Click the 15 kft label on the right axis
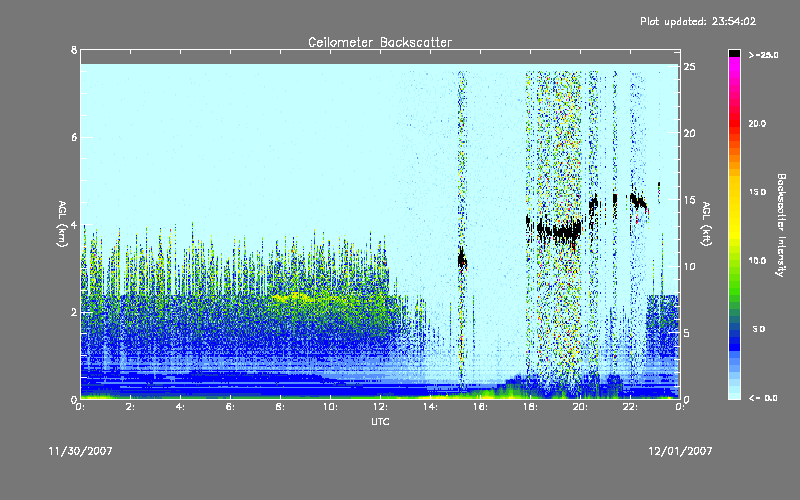This screenshot has height=500, width=800. (690, 200)
